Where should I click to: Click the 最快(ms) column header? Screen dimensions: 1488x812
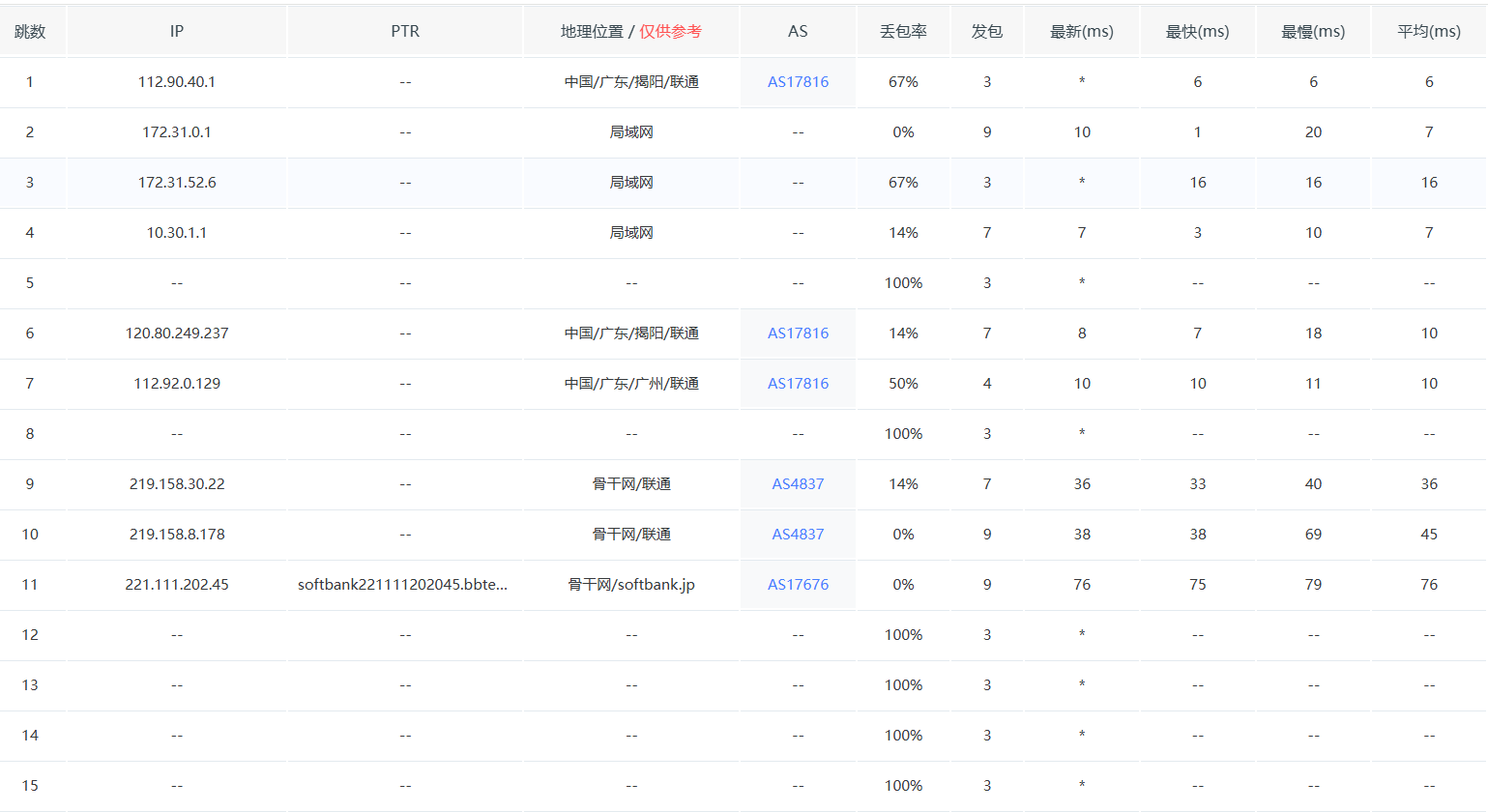coord(1197,32)
